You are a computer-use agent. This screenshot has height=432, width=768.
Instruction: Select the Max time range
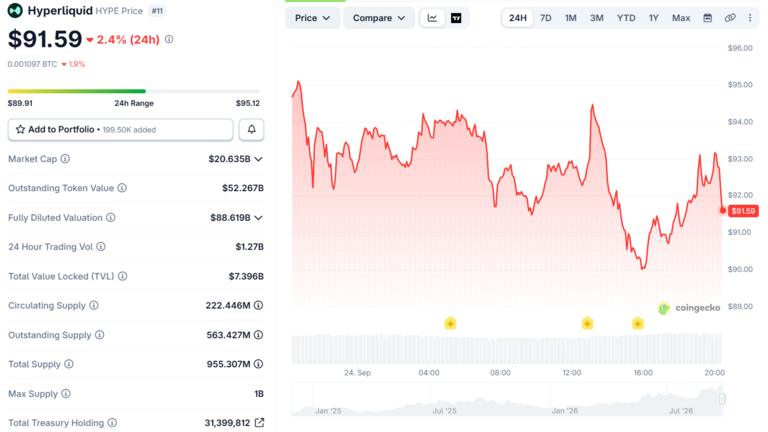pyautogui.click(x=681, y=18)
